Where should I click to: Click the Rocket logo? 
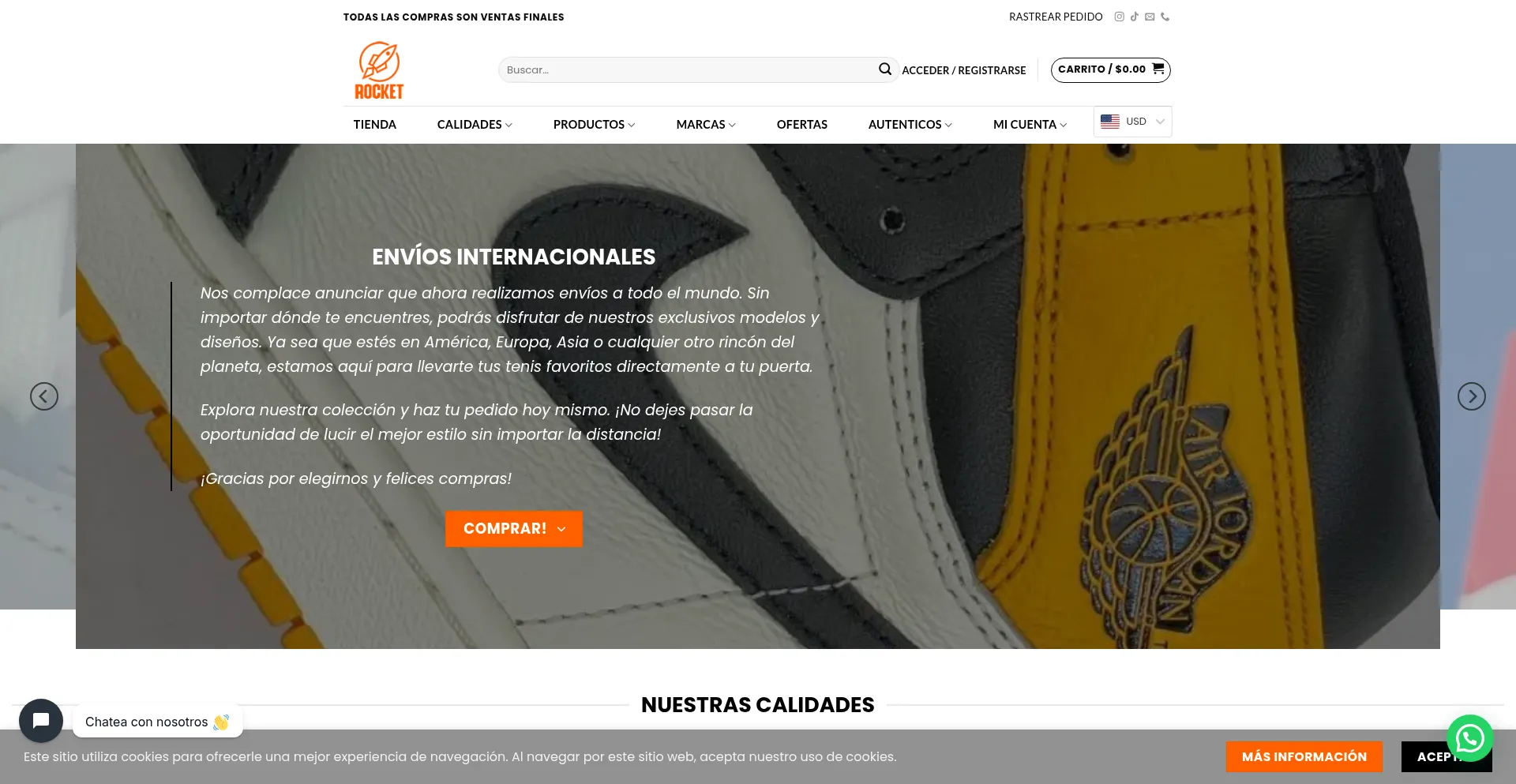[x=379, y=70]
